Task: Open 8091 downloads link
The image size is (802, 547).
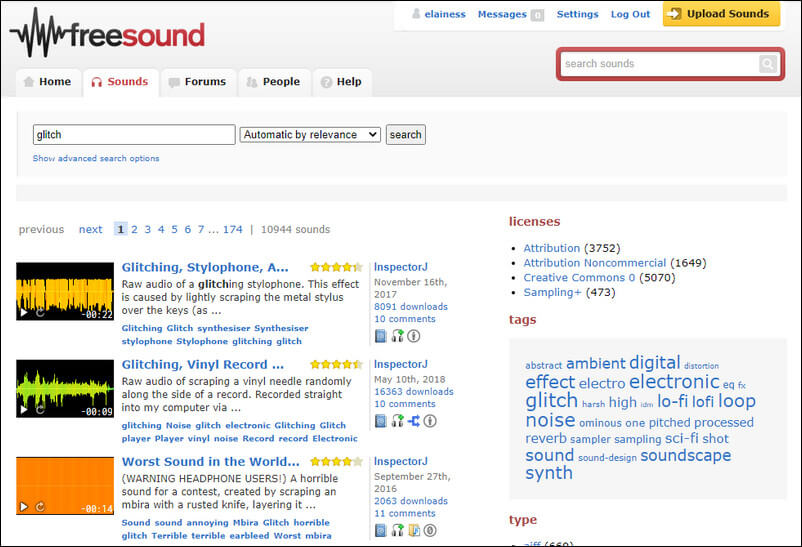Action: [x=411, y=307]
